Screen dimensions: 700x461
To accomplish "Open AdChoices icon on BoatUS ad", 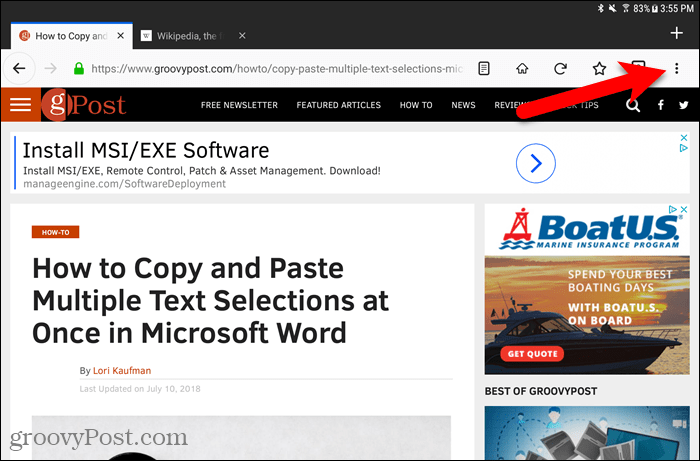I will (x=673, y=209).
